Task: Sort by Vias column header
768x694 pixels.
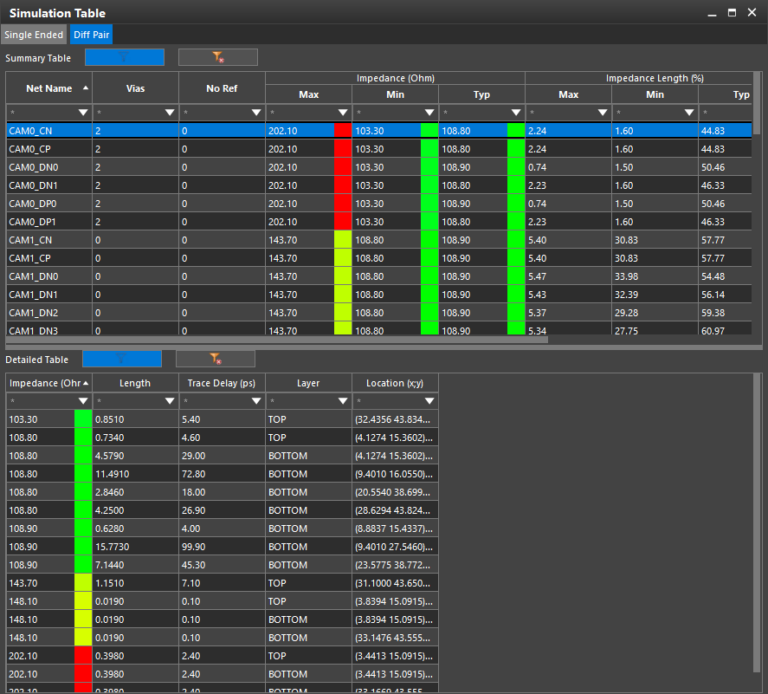Action: point(135,89)
